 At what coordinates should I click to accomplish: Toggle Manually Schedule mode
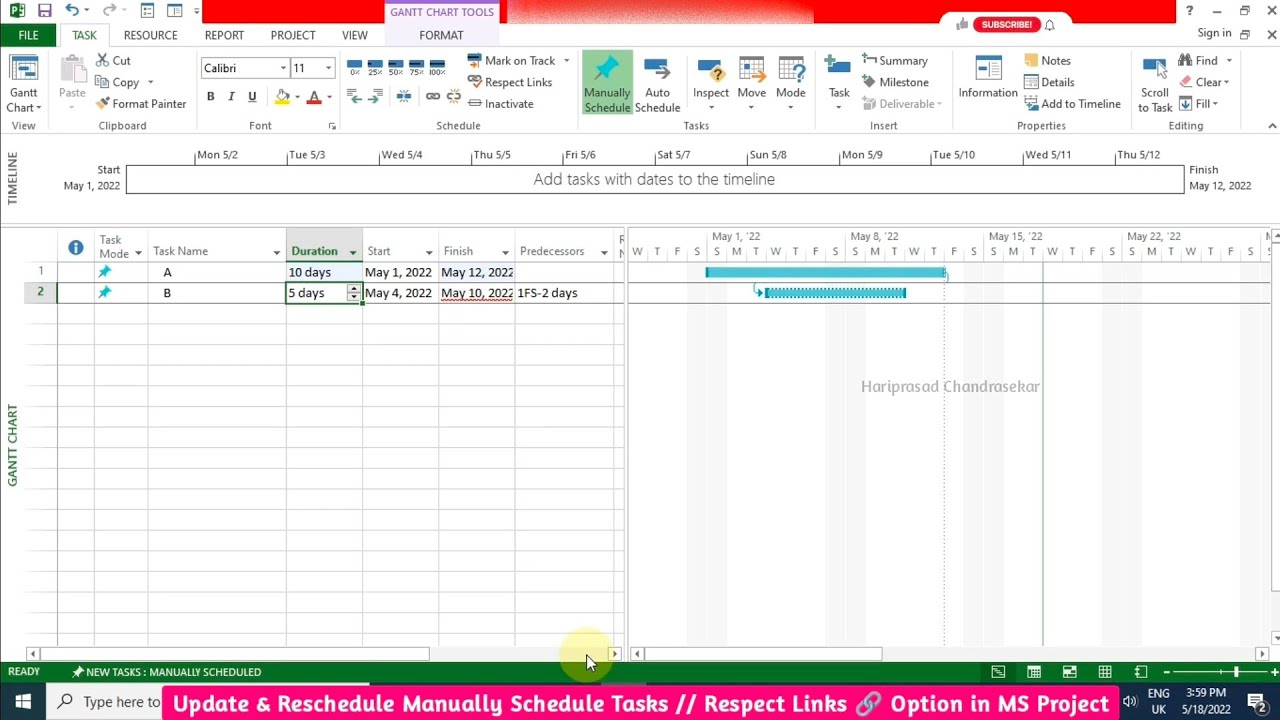[607, 85]
